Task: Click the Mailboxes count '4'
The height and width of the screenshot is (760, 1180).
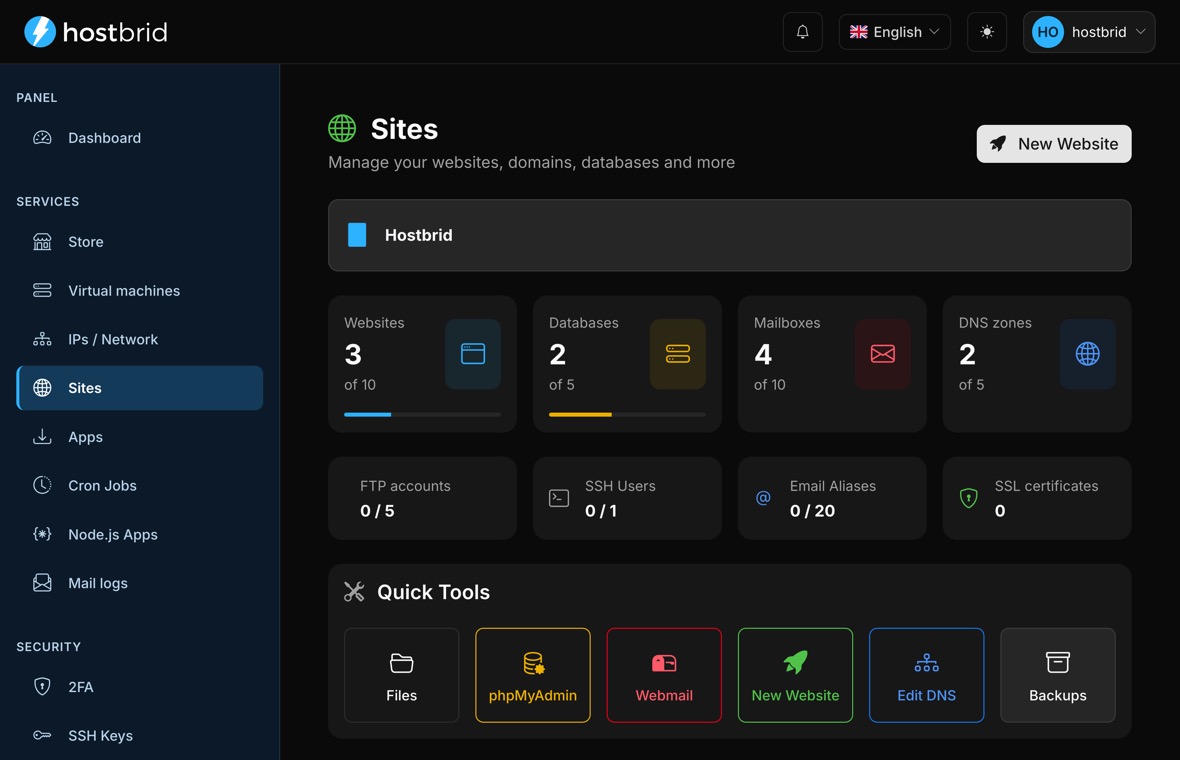Action: pos(762,354)
